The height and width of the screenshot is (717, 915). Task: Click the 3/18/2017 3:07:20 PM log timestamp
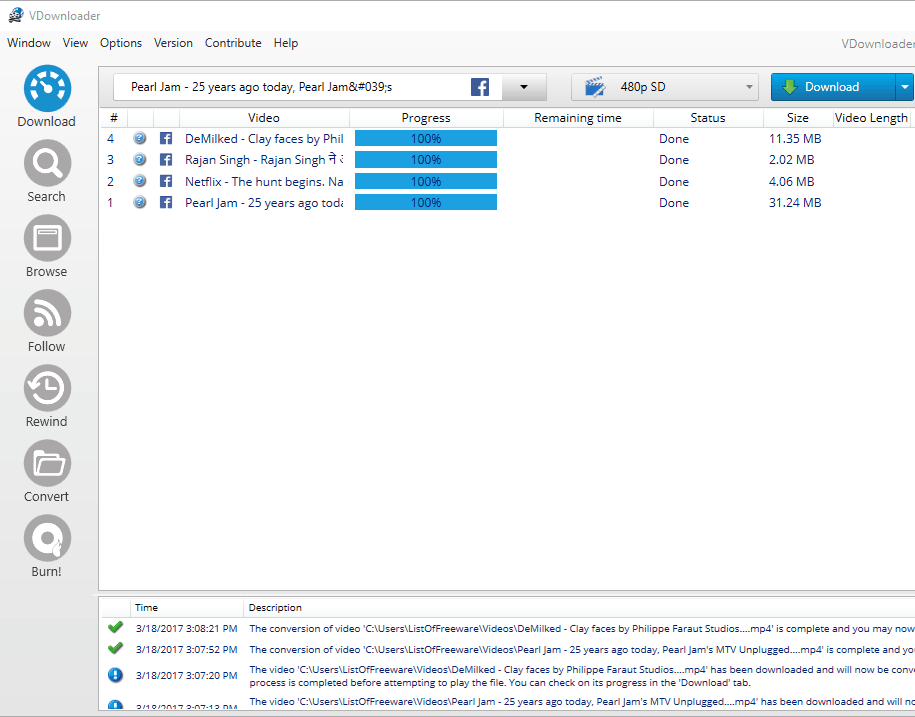187,676
